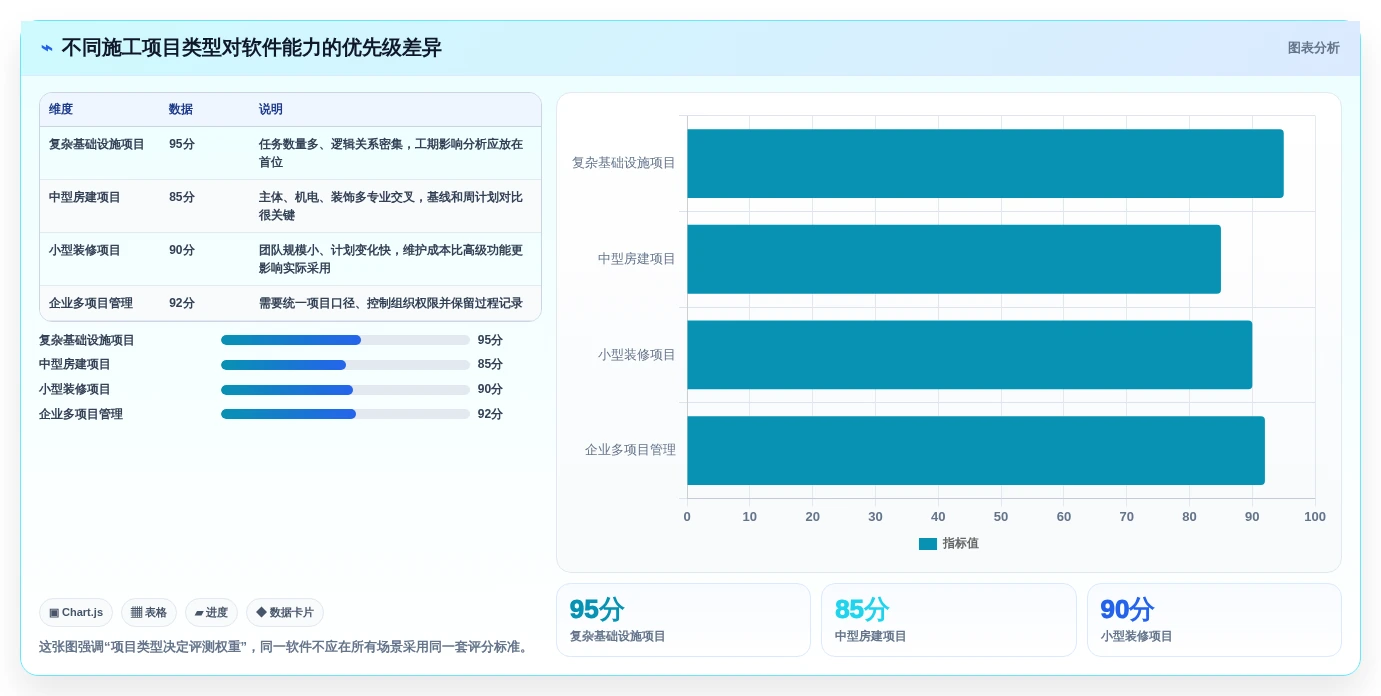Open the 90分 小型装修项目 data card
The height and width of the screenshot is (696, 1381).
pyautogui.click(x=1214, y=620)
